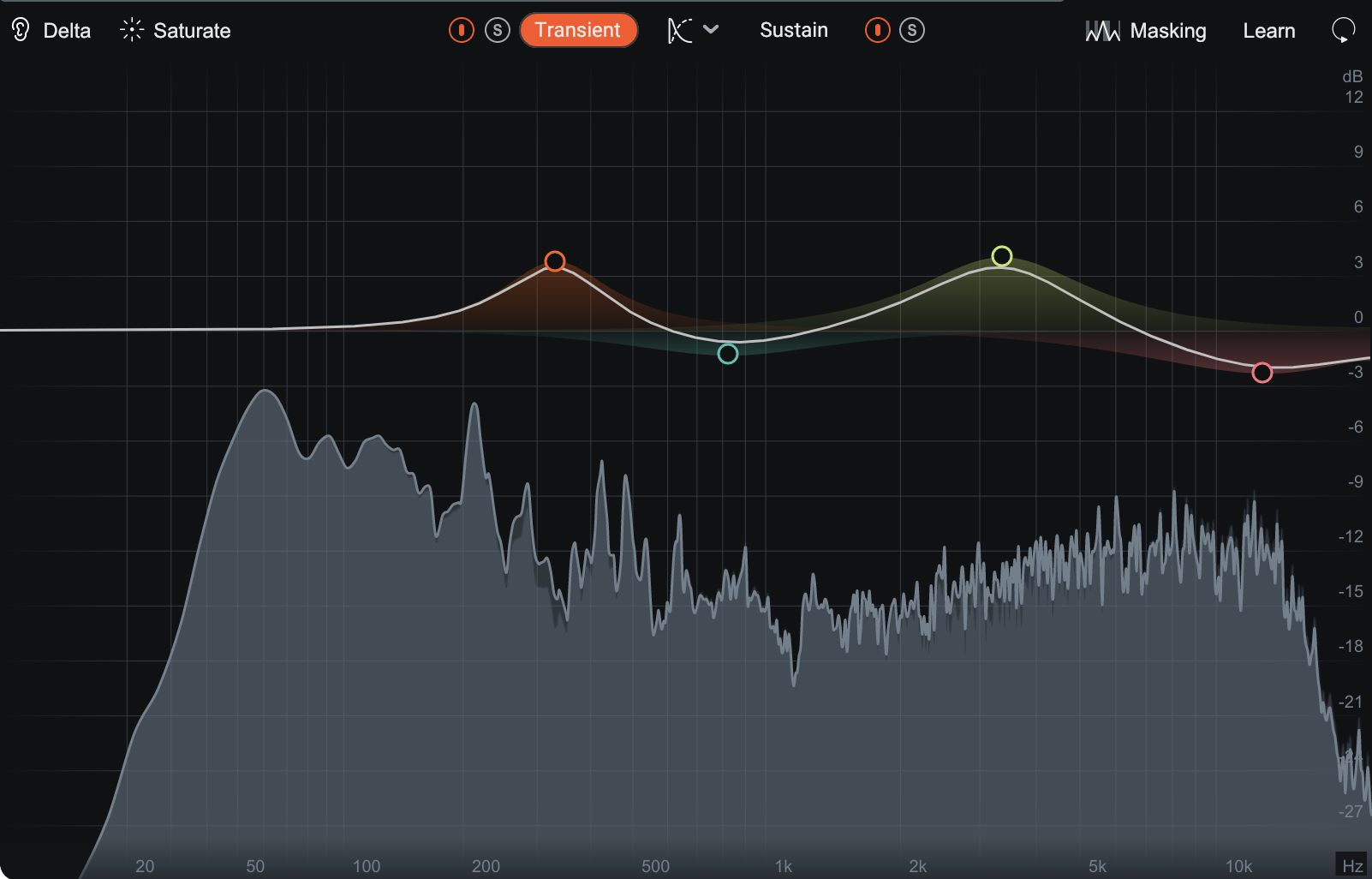Toggle the Delta listening mode label
This screenshot has width=1372, height=879.
(67, 31)
